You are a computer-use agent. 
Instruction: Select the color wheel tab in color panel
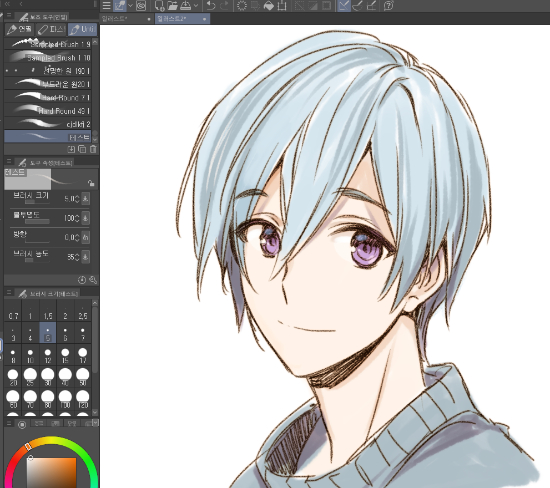point(22,425)
